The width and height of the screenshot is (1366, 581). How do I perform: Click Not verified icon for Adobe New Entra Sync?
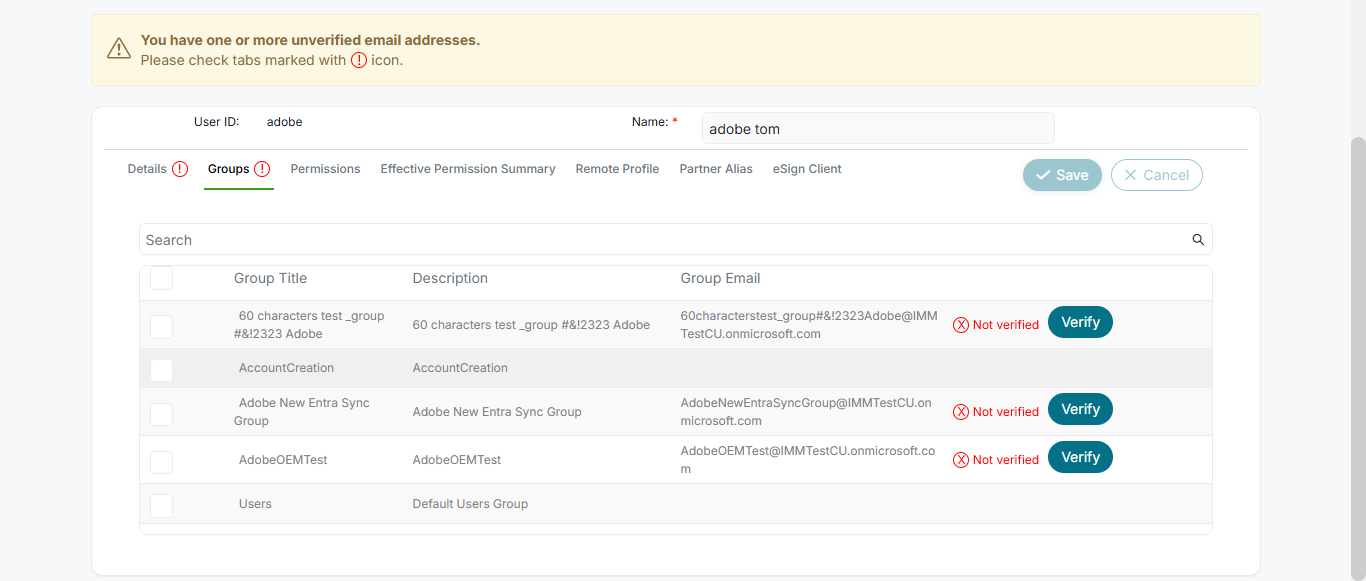coord(961,412)
